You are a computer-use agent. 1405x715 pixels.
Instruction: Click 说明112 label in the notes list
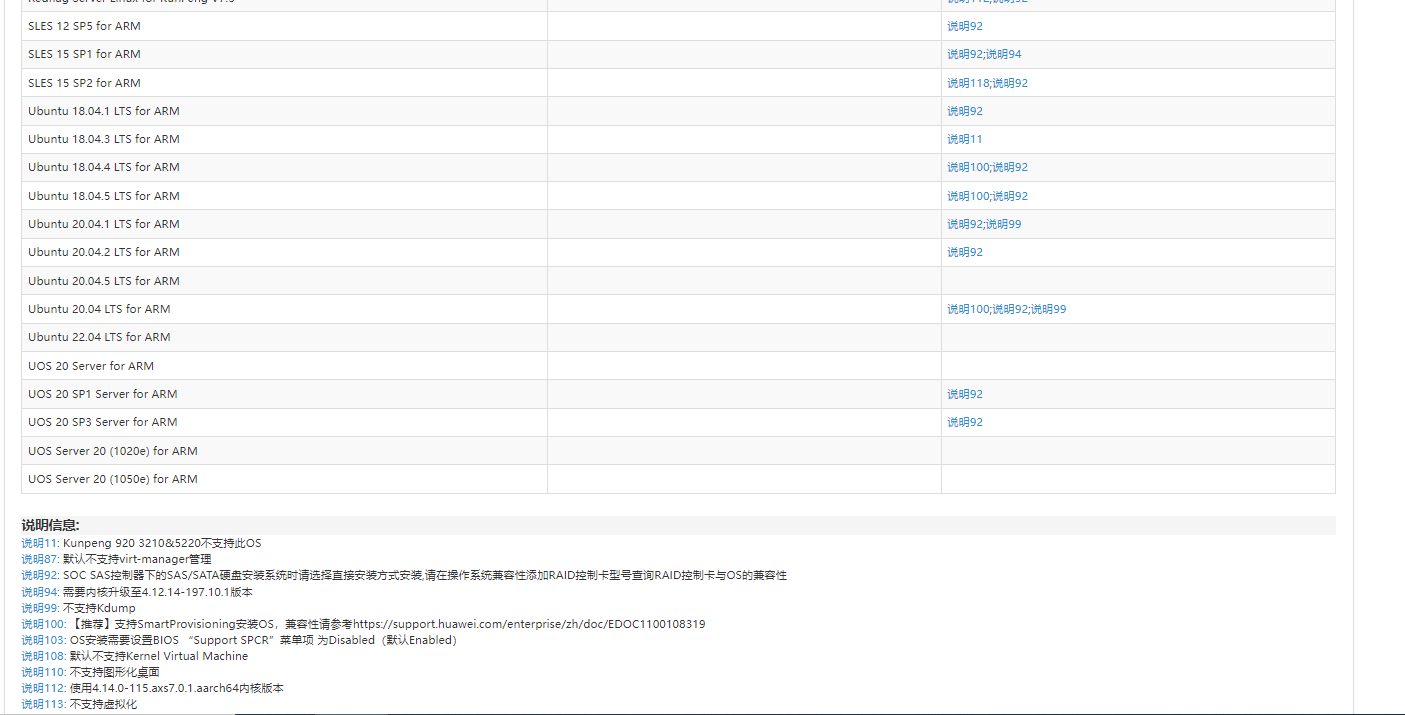43,688
